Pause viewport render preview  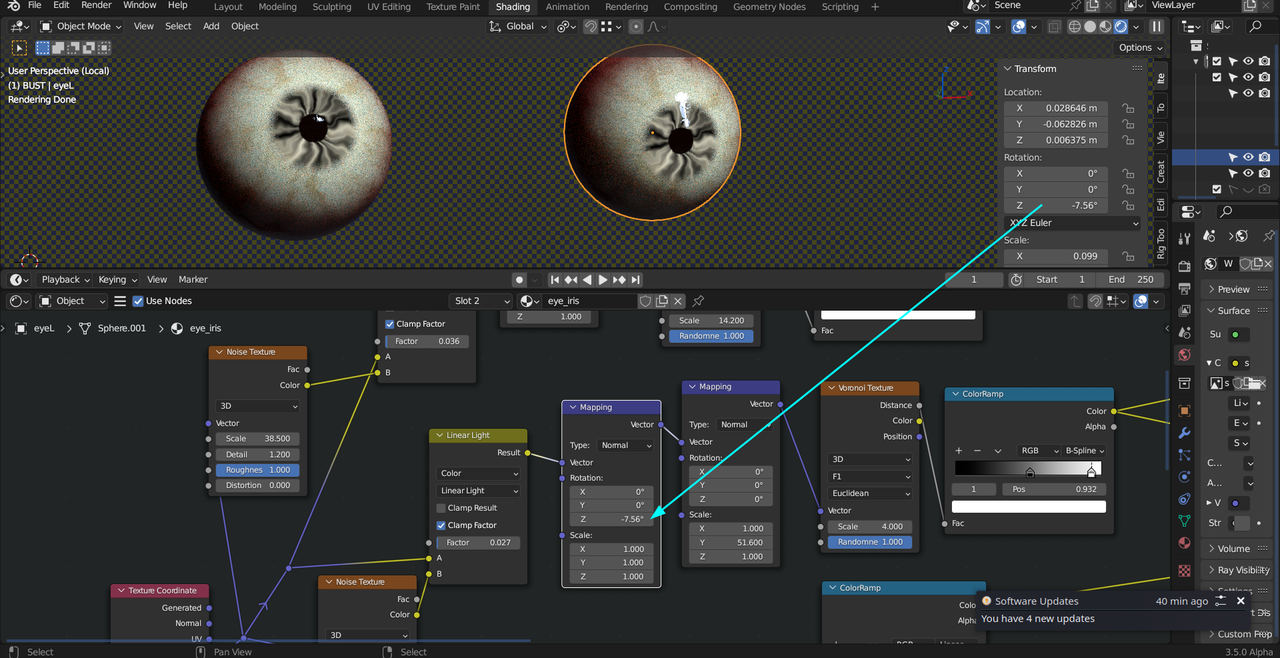[1157, 27]
